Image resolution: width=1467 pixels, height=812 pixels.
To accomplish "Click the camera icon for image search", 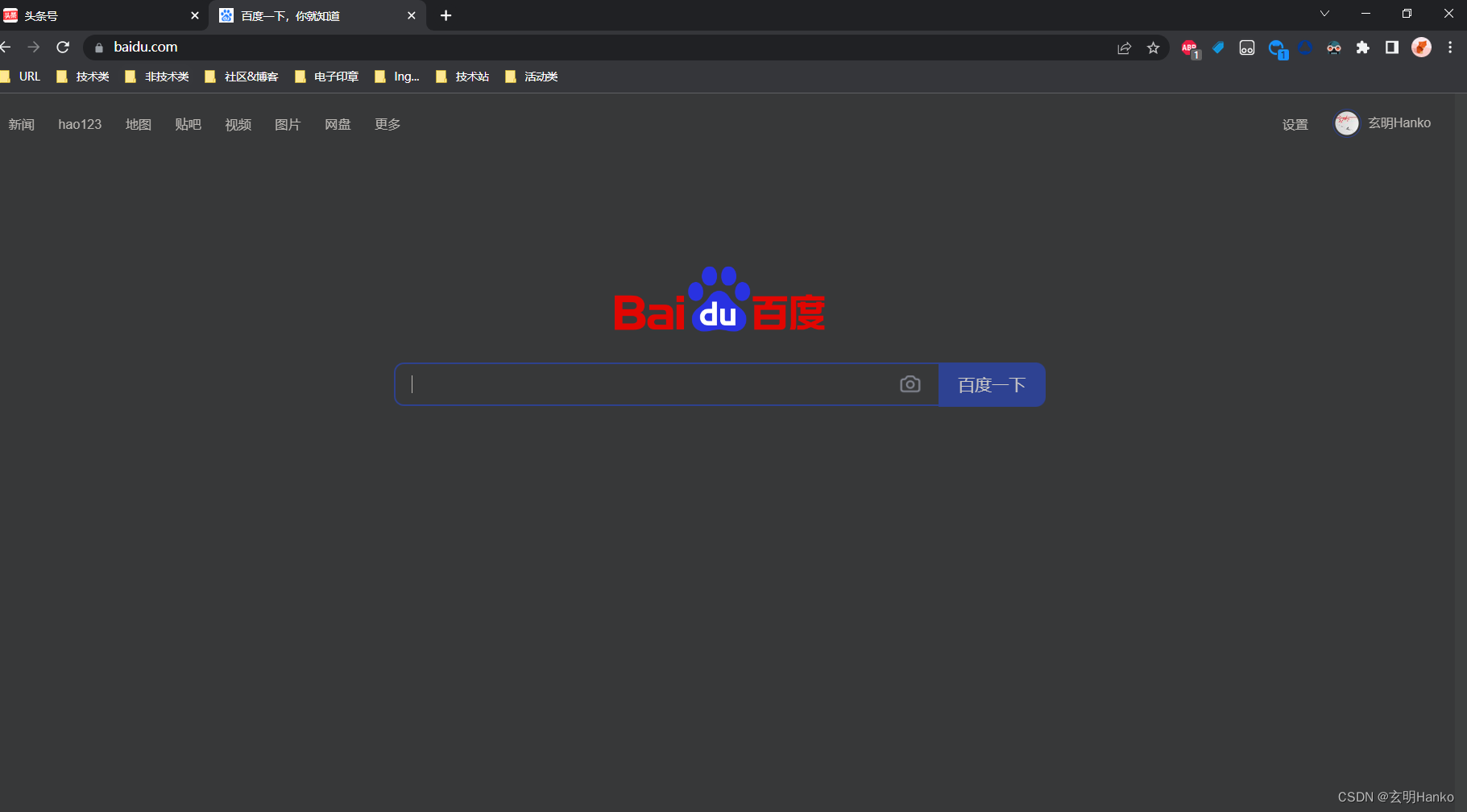I will click(911, 384).
